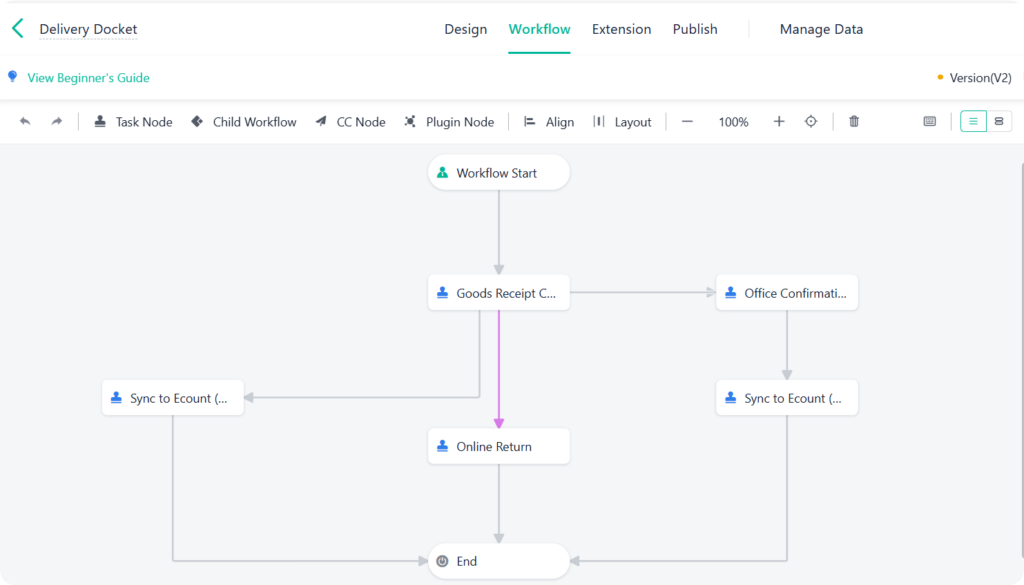Viewport: 1024px width, 585px height.
Task: Open the Design tab
Action: 466,29
